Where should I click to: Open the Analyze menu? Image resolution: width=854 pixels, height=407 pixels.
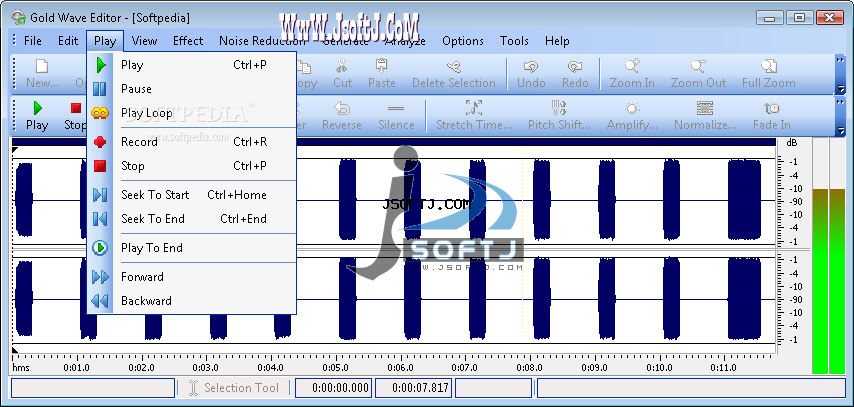[x=405, y=41]
